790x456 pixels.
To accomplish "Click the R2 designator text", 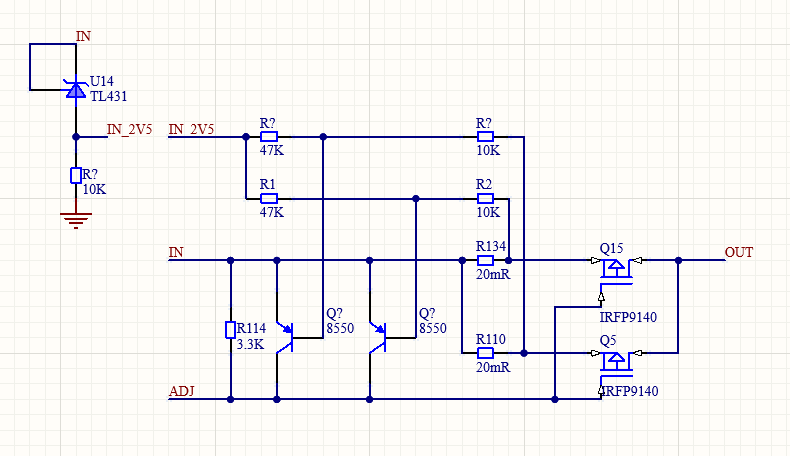I will pyautogui.click(x=484, y=184).
